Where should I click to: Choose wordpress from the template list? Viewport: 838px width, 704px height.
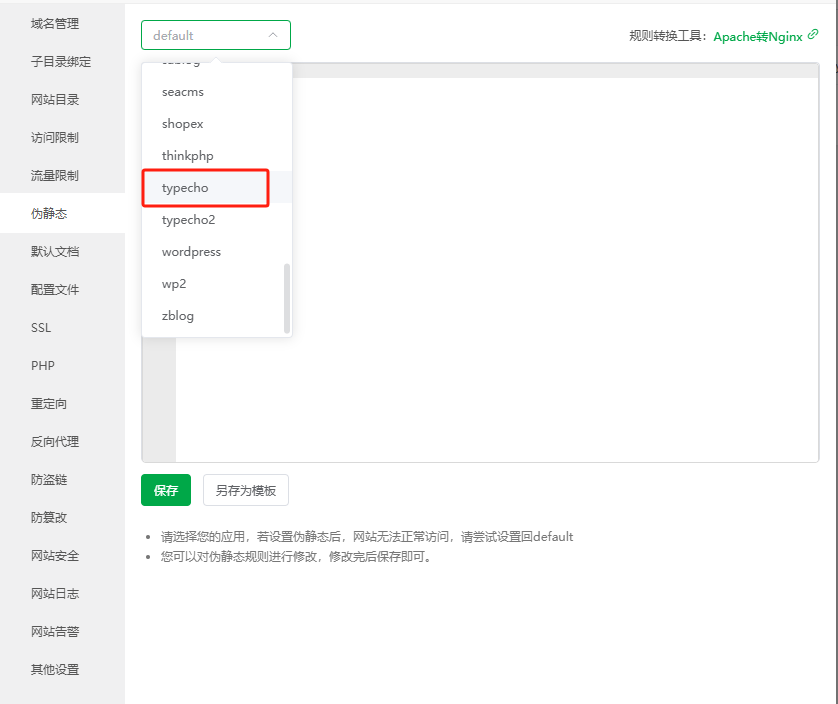coord(191,252)
